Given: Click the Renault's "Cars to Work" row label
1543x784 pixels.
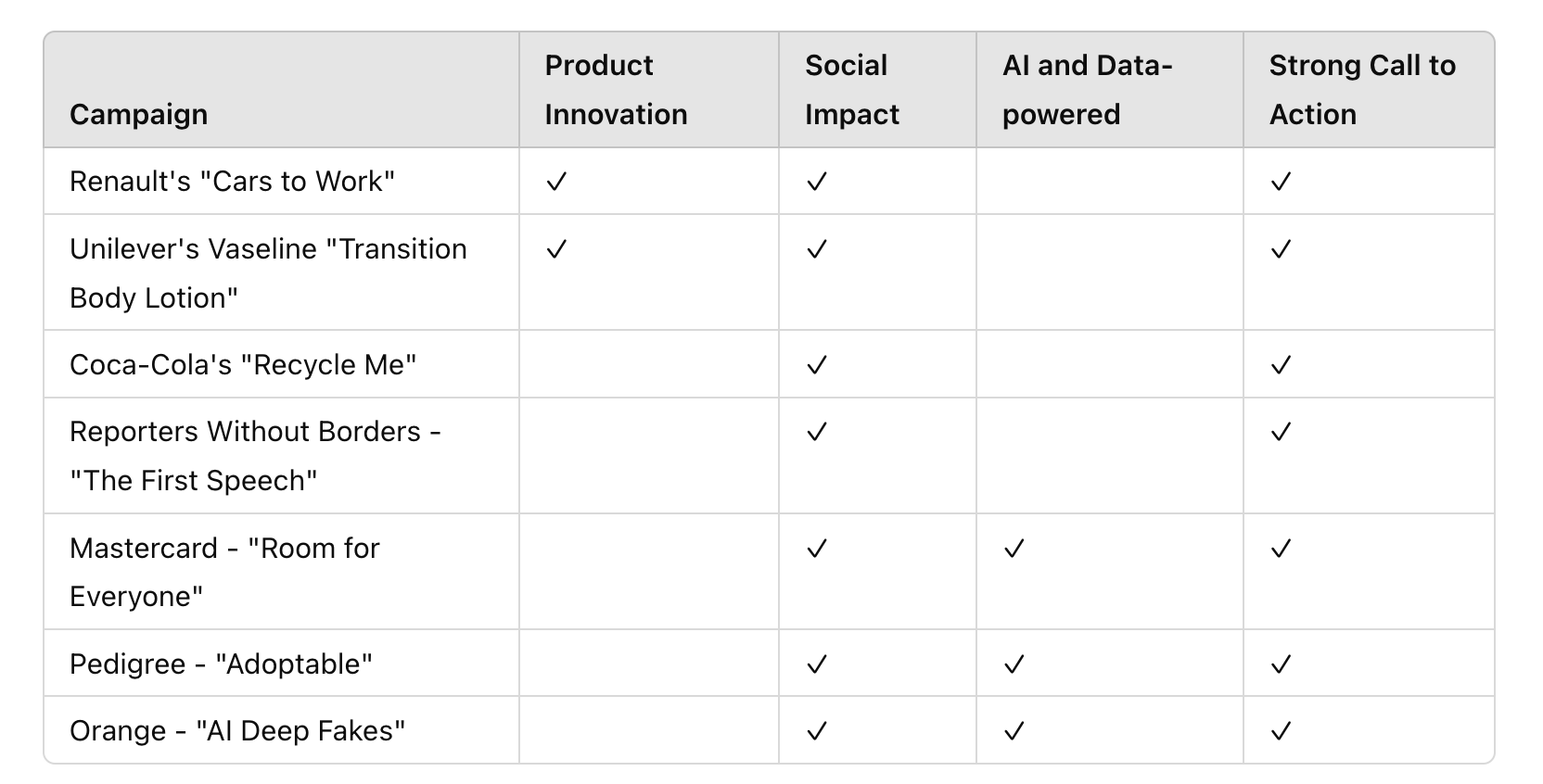Looking at the screenshot, I should pos(232,182).
